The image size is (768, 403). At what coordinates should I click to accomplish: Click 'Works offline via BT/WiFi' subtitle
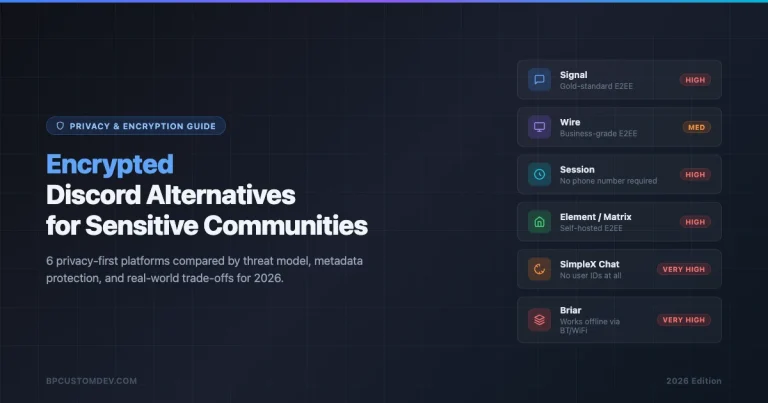pyautogui.click(x=590, y=326)
